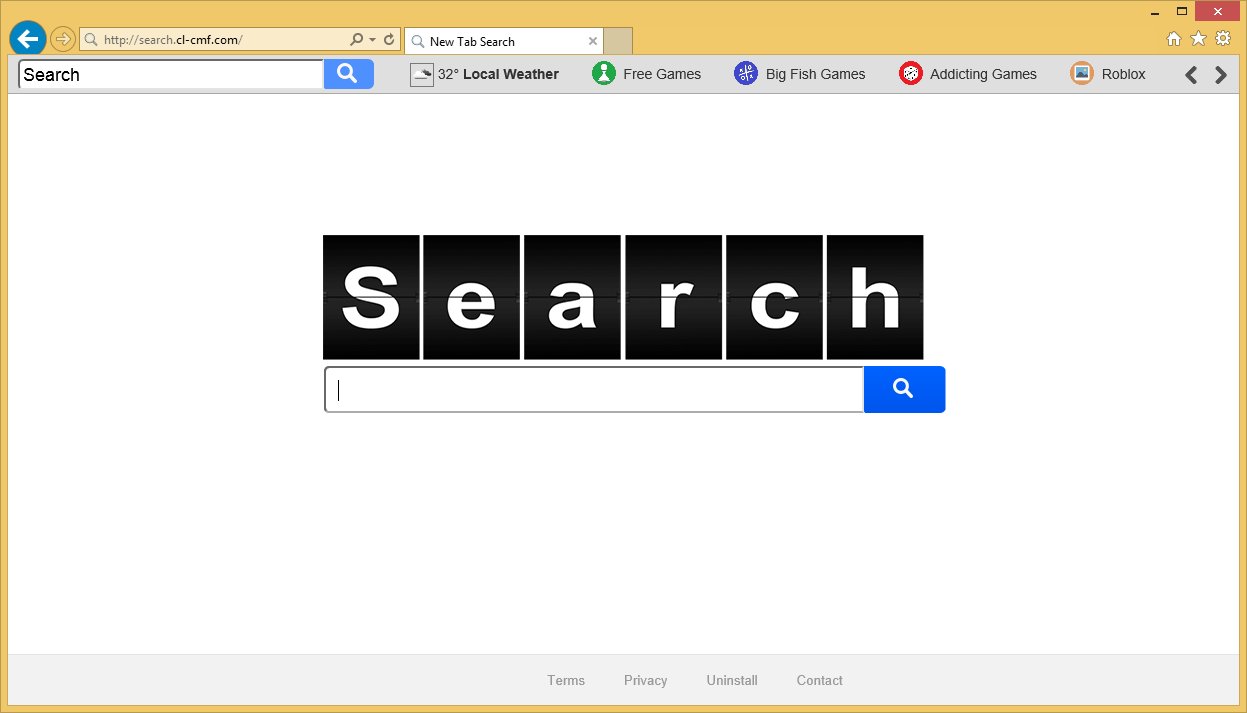Show next toolbar links with right chevron

(1220, 74)
